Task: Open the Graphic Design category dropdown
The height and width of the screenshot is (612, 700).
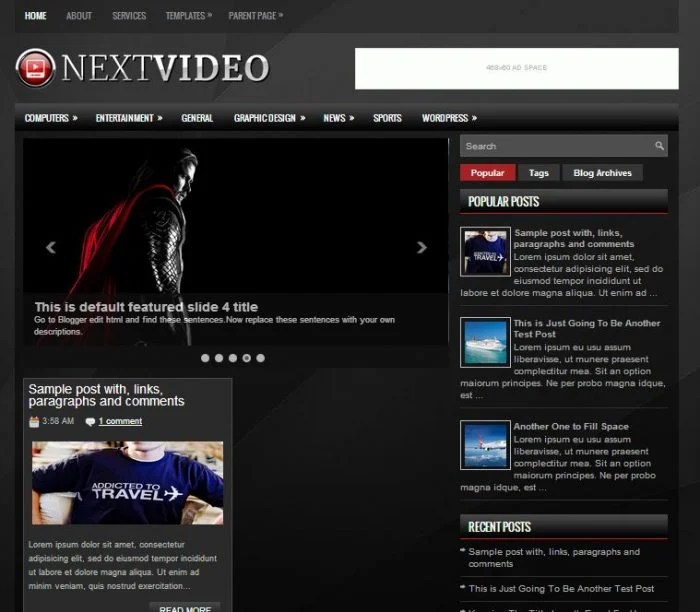Action: (270, 118)
